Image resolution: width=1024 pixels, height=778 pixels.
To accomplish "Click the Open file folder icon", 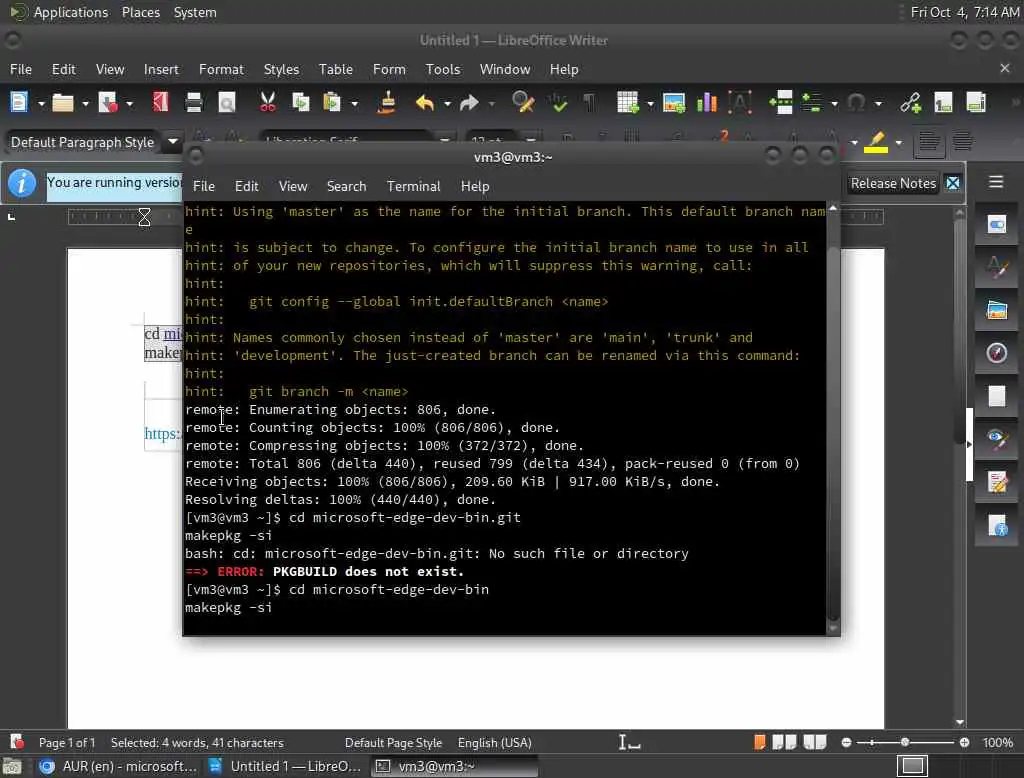I will (63, 103).
